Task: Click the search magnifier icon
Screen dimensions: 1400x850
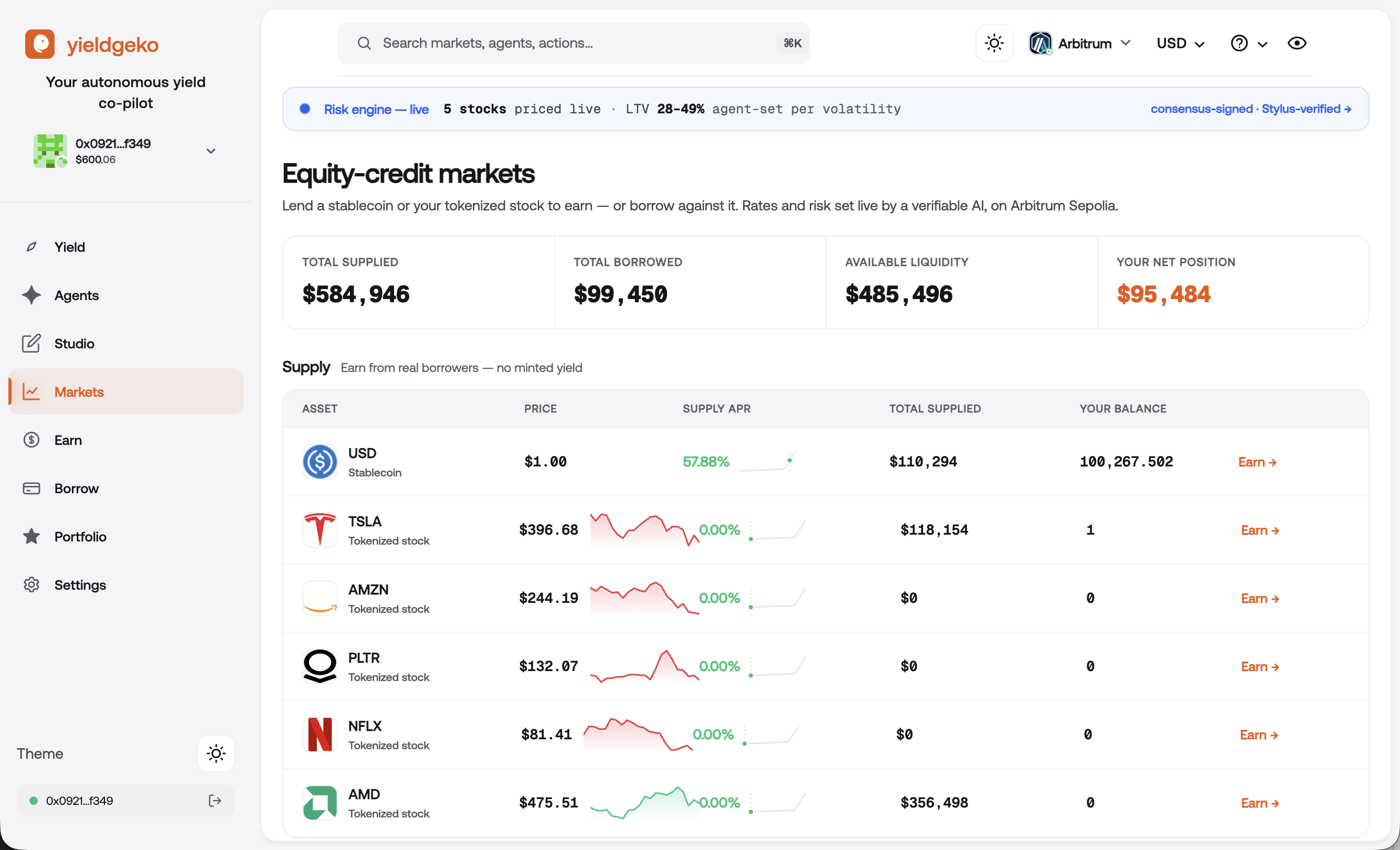Action: coord(364,43)
